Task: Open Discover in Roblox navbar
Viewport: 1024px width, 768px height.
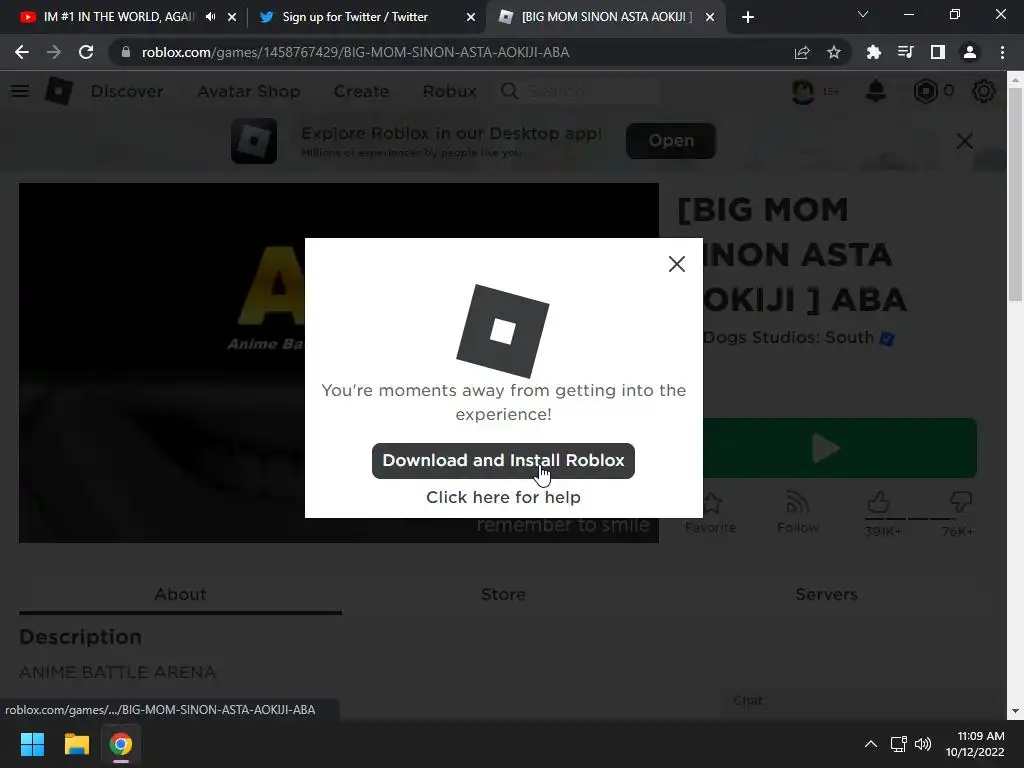Action: point(127,91)
